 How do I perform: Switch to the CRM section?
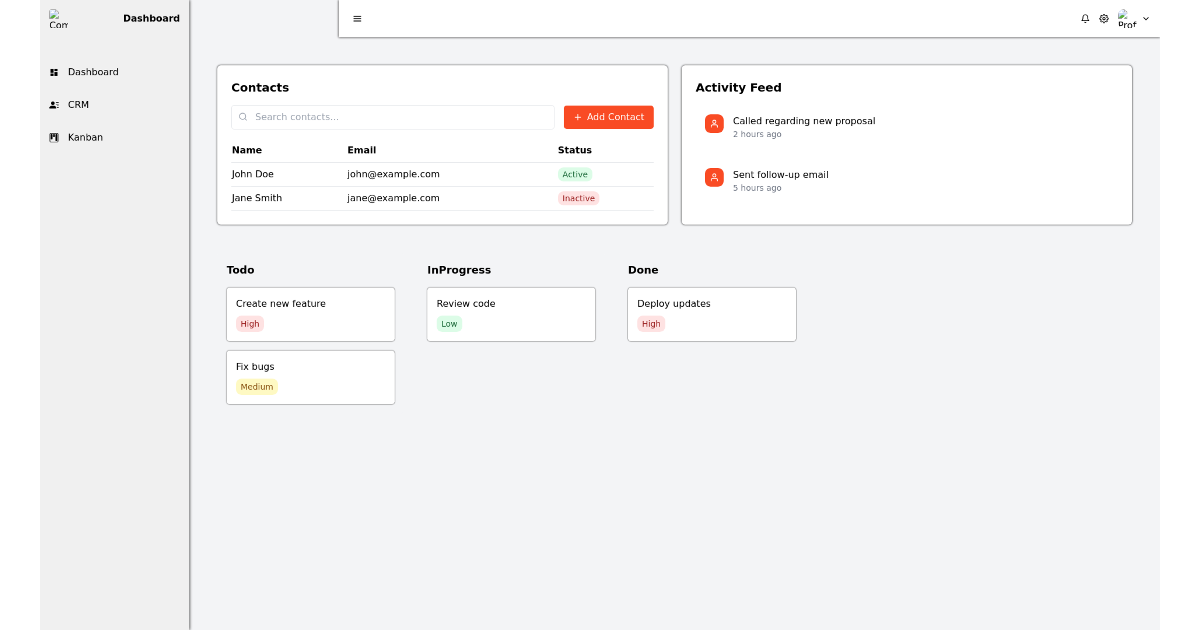tap(77, 104)
